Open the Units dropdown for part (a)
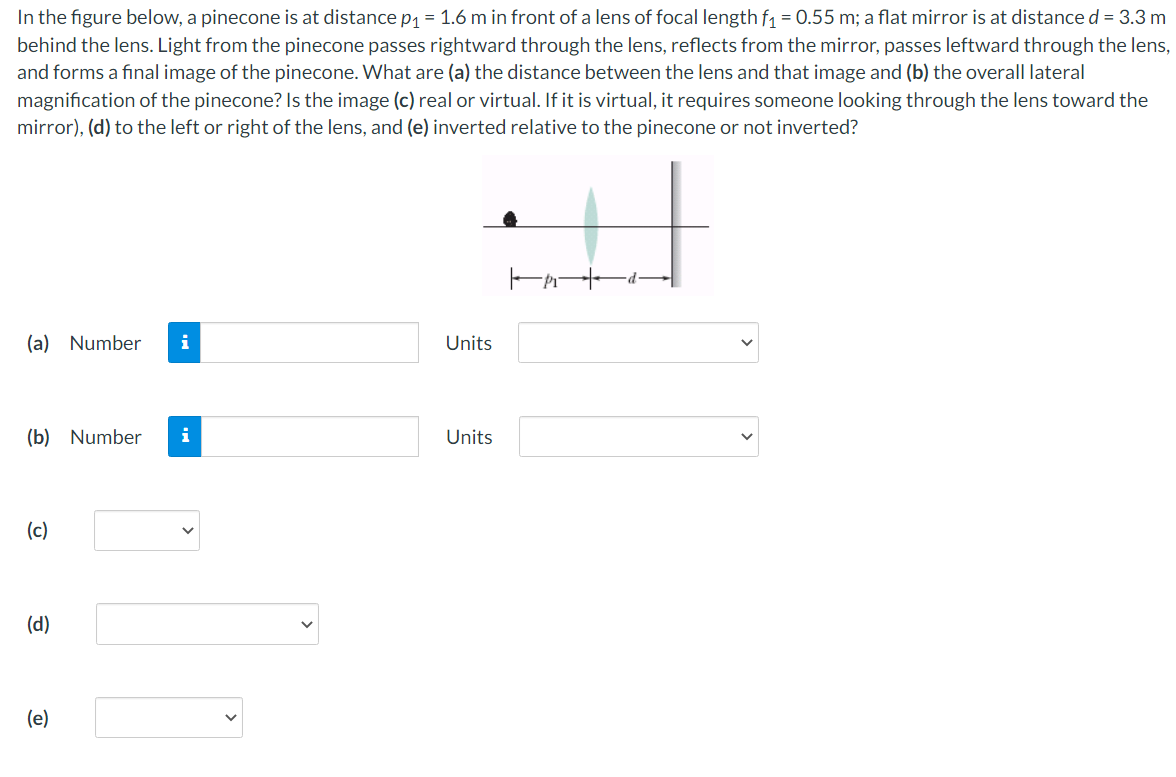 pos(637,342)
